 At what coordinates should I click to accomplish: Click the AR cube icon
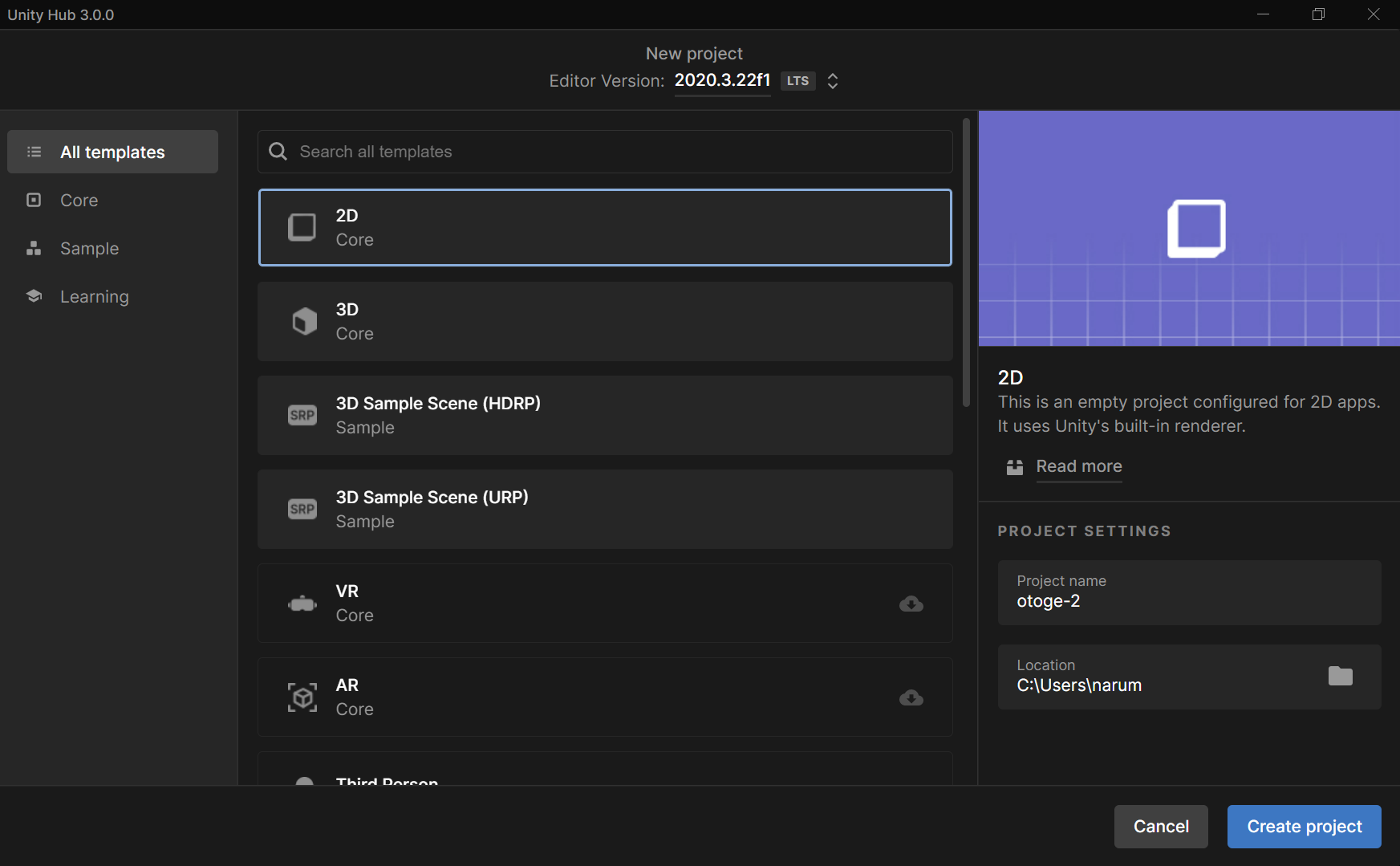click(x=302, y=697)
